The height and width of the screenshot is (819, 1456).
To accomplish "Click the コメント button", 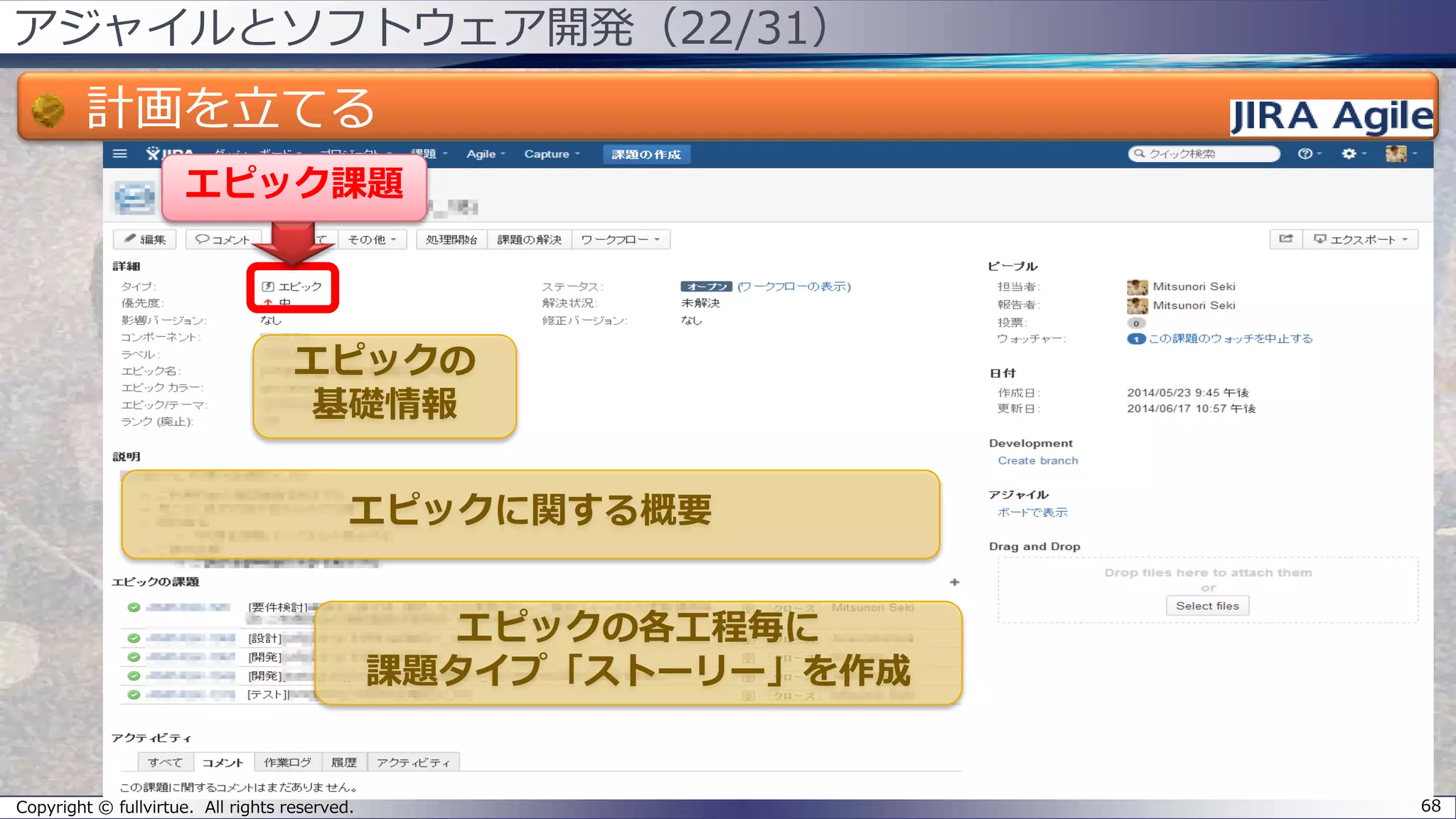I will click(x=223, y=240).
